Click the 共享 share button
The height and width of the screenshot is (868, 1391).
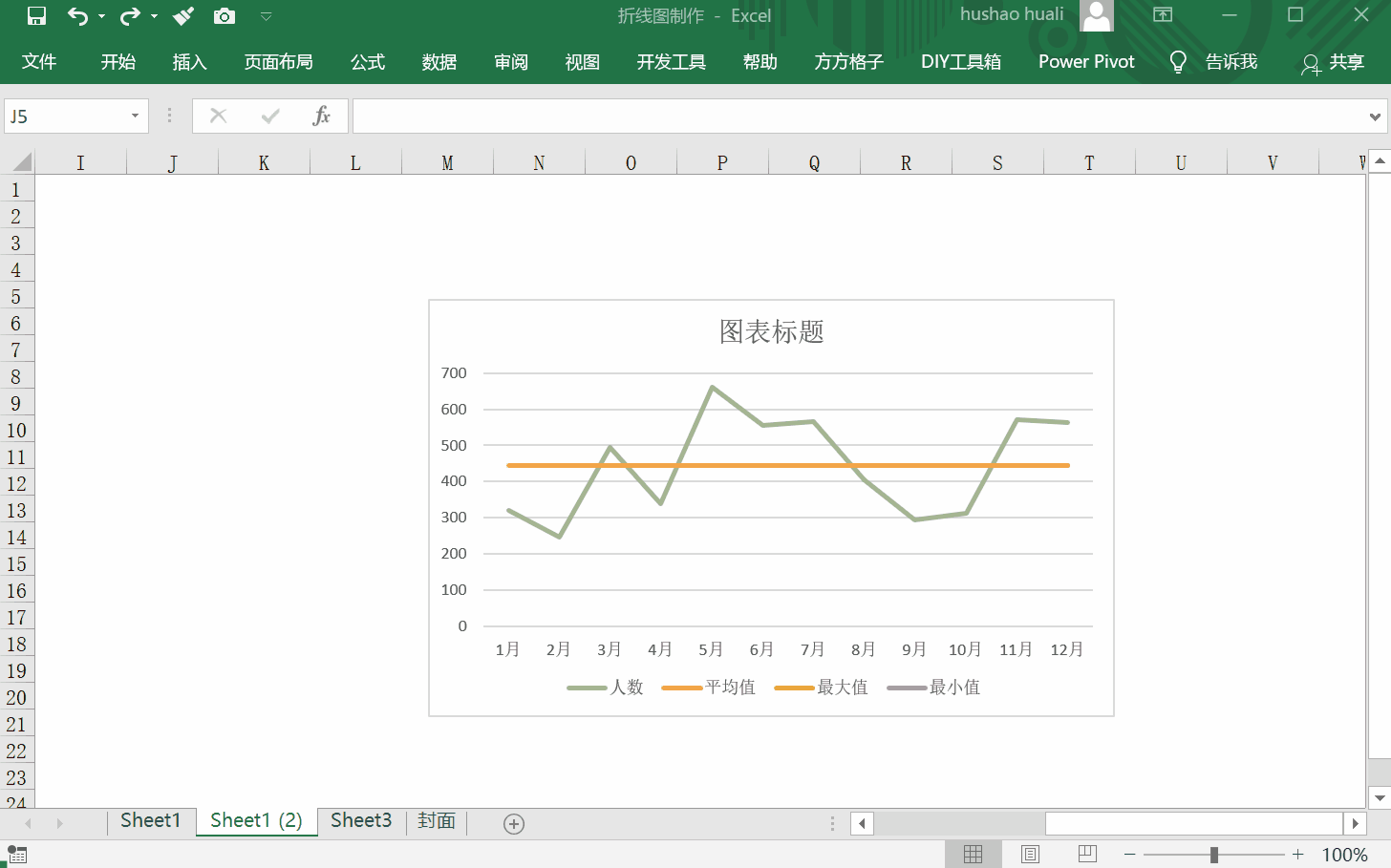(x=1333, y=62)
